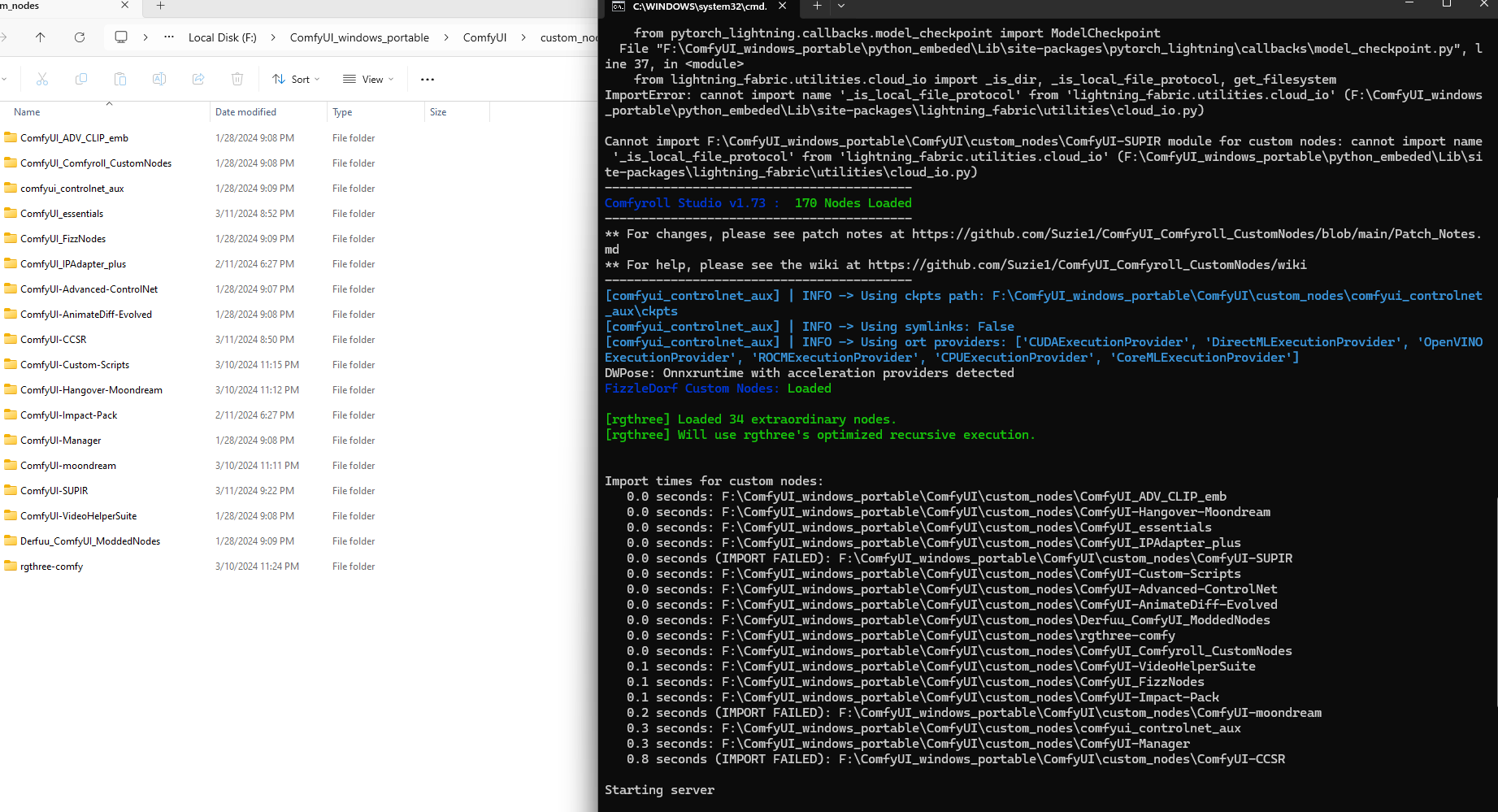Click the Rename icon in Explorer toolbar
This screenshot has height=812, width=1498.
159,79
